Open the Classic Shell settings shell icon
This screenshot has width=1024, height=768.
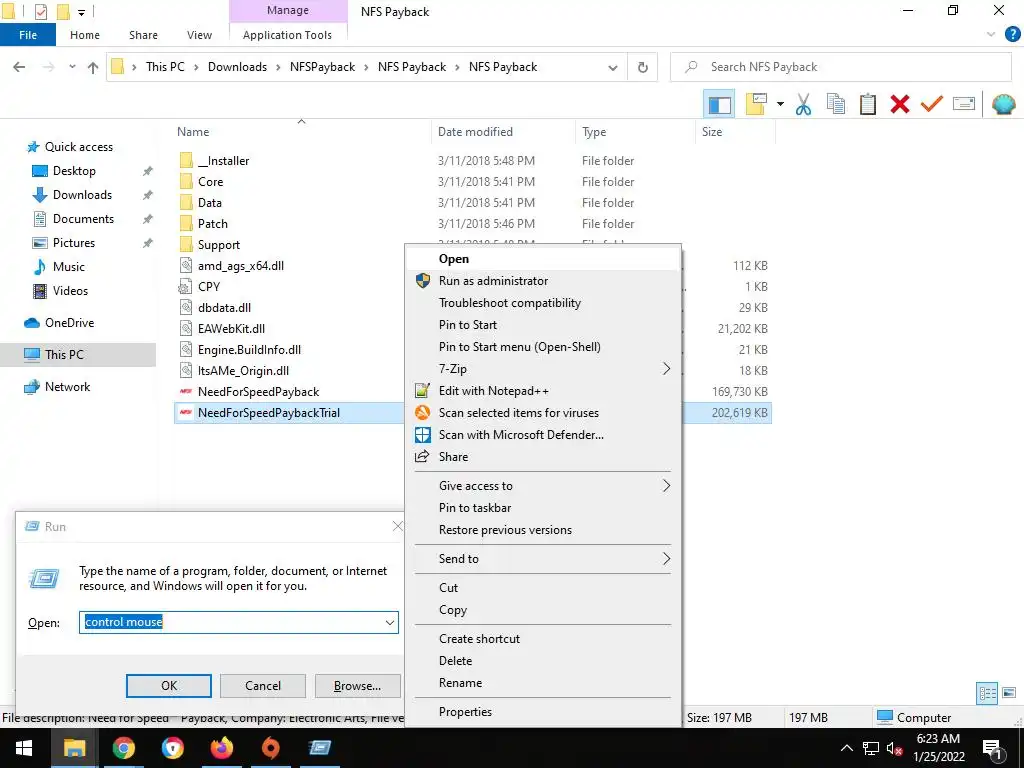pyautogui.click(x=1004, y=104)
